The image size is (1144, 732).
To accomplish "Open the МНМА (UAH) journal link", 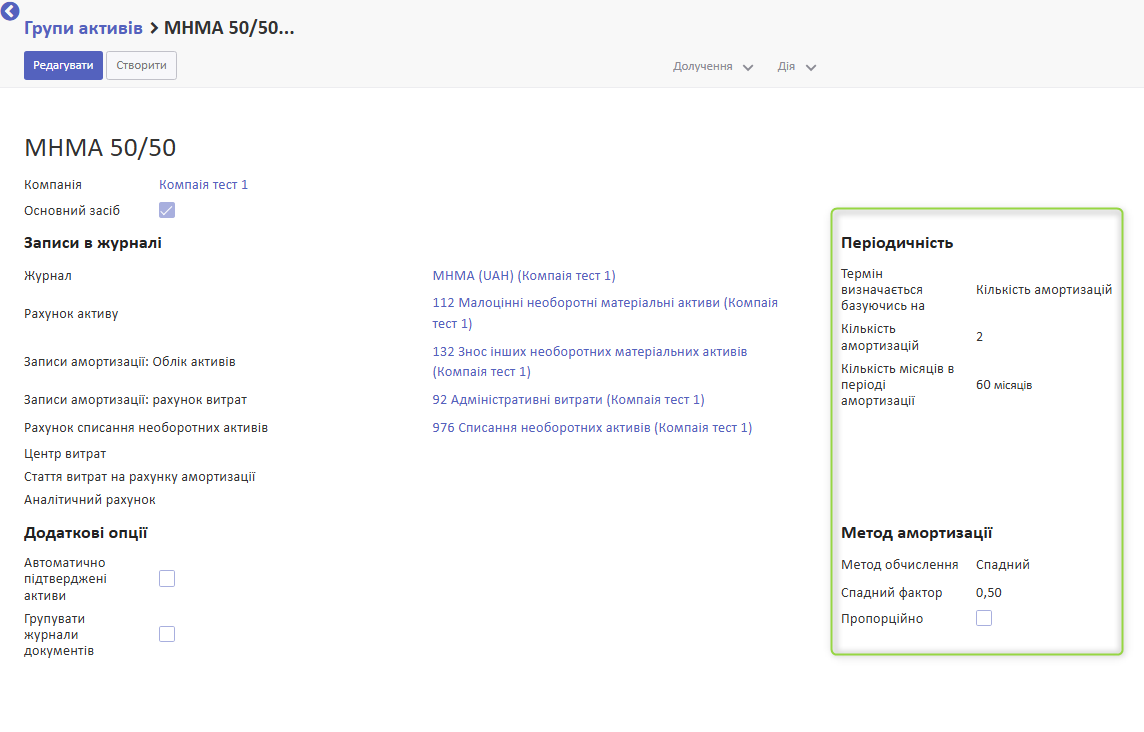I will (x=524, y=276).
